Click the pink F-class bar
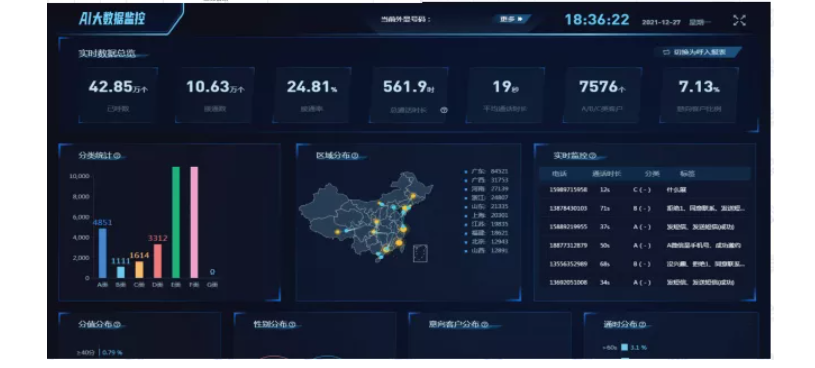The width and height of the screenshot is (815, 368). pos(194,222)
